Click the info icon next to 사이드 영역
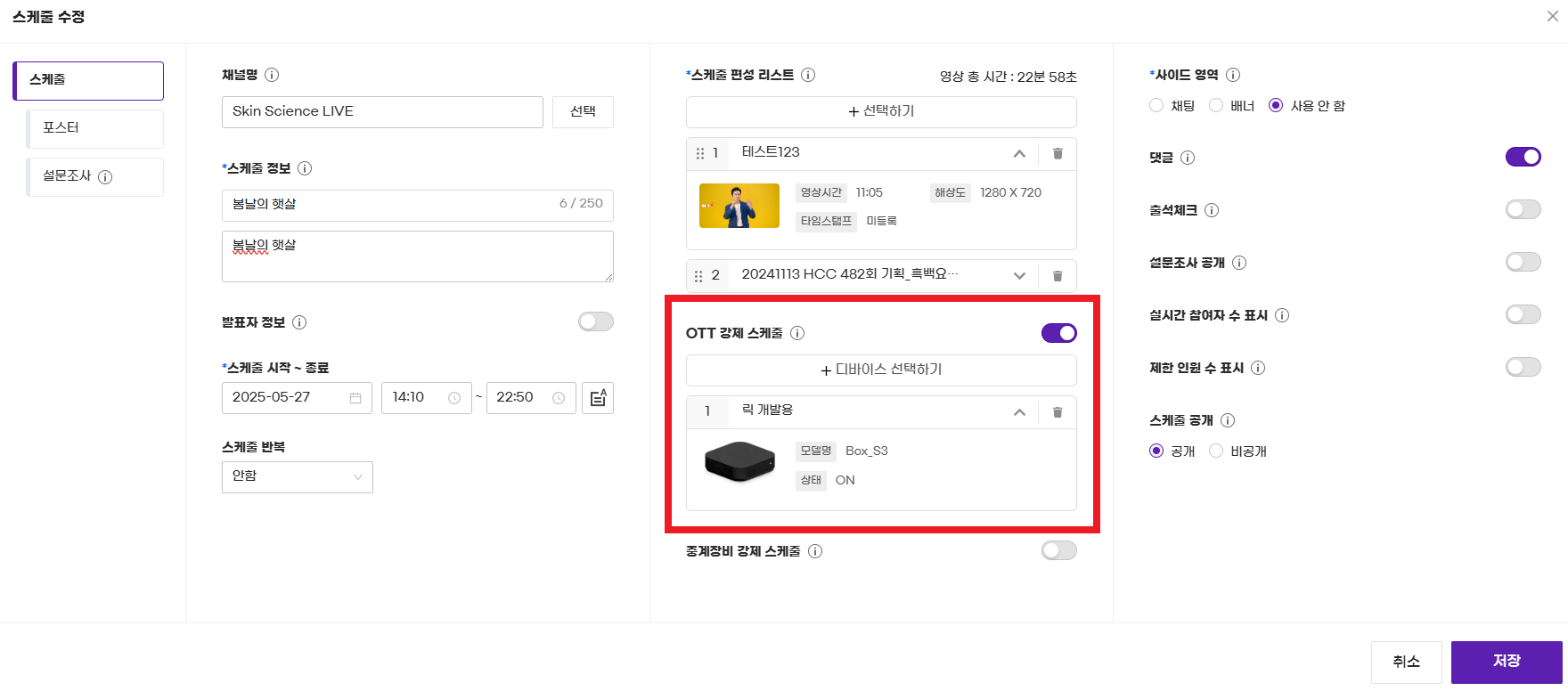The image size is (1568, 691). click(x=1233, y=75)
